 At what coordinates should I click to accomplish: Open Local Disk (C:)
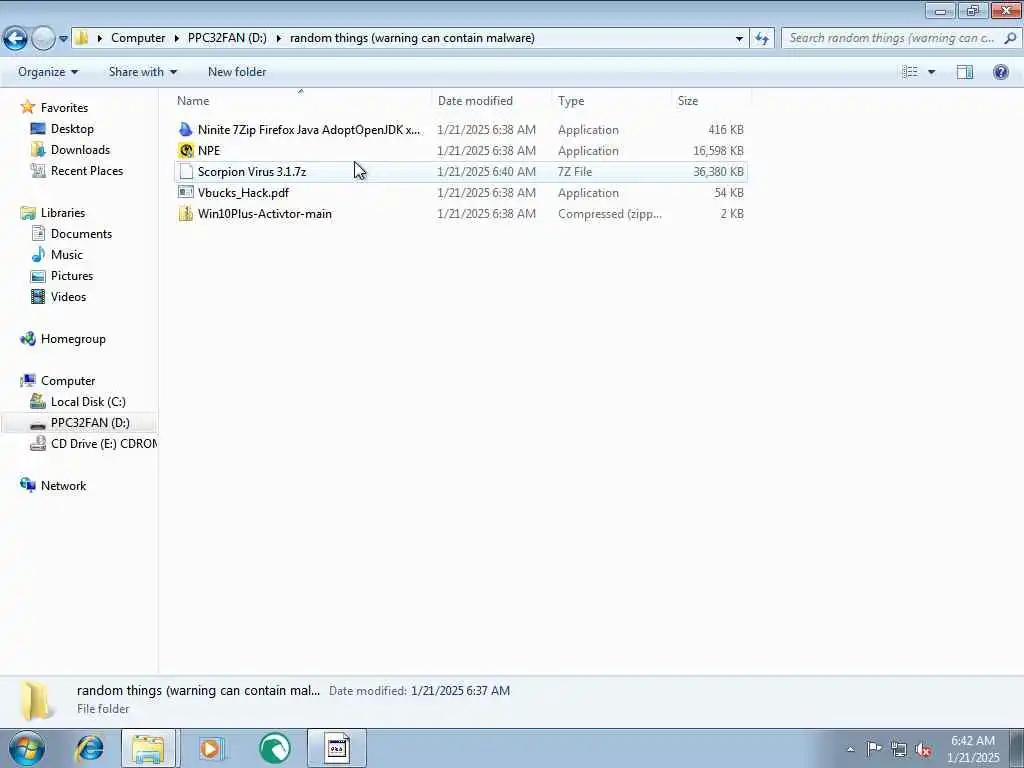[88, 402]
